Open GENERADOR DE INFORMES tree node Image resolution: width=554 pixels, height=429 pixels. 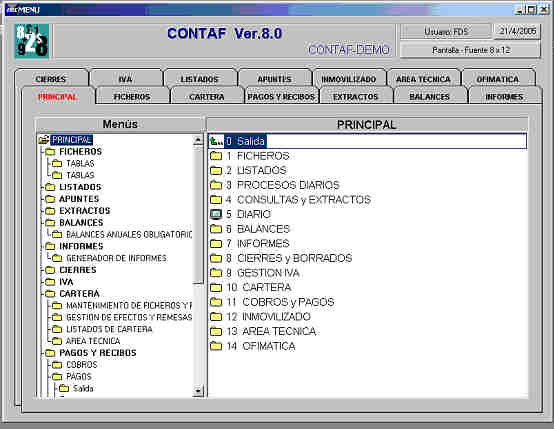pos(116,258)
